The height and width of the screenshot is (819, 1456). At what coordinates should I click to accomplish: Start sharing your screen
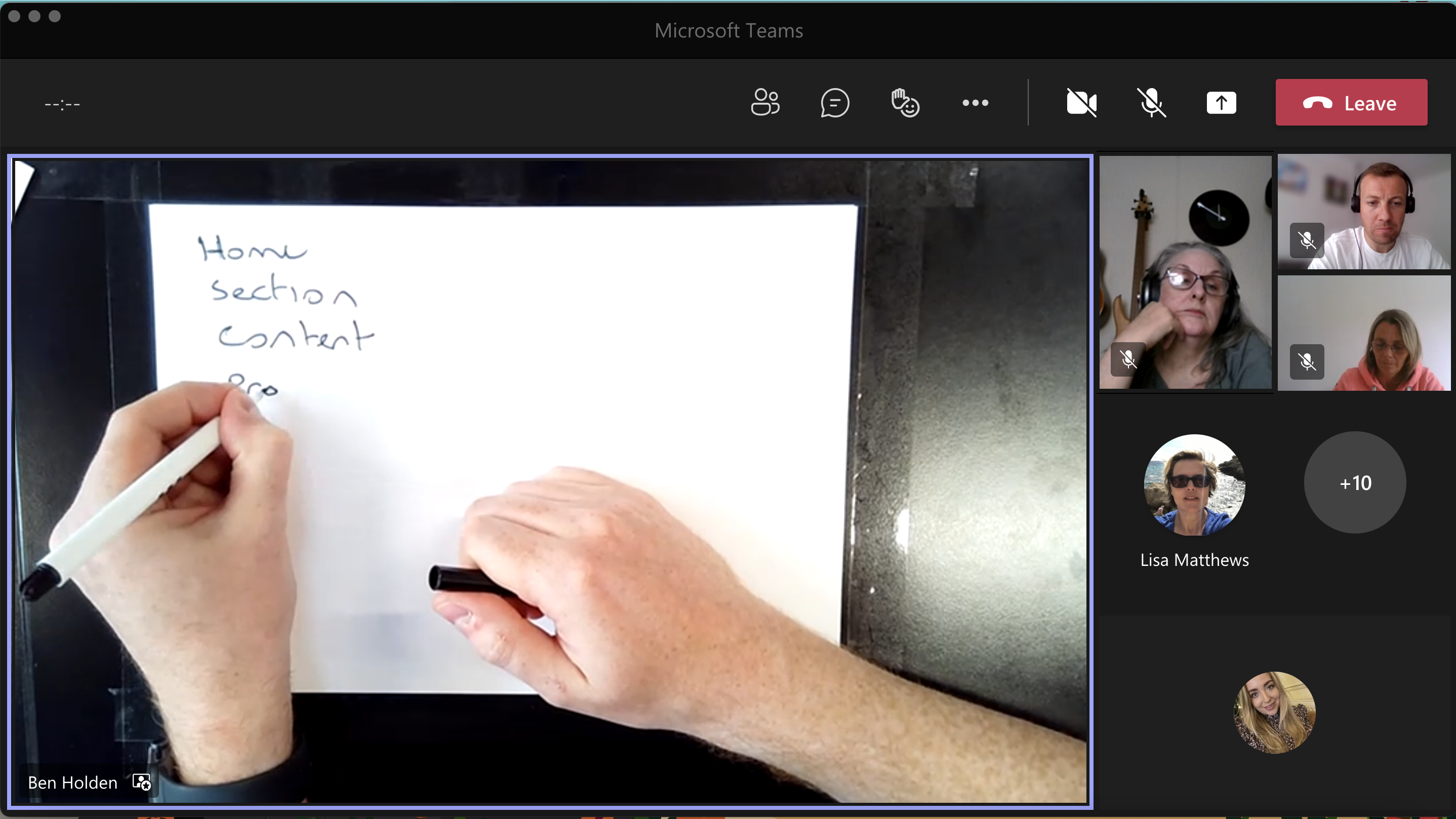click(x=1222, y=103)
